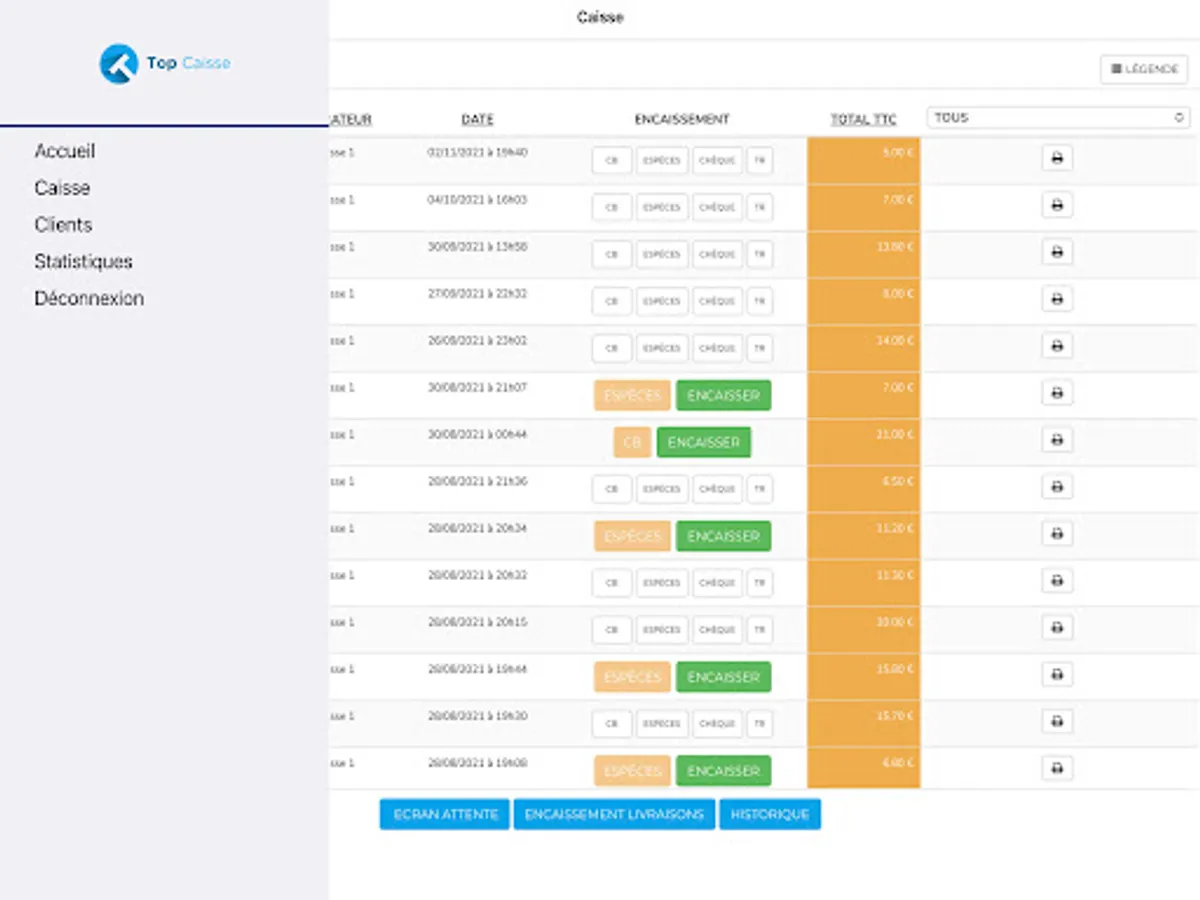Sort the table by DATE header
The image size is (1200, 900).
[x=477, y=120]
